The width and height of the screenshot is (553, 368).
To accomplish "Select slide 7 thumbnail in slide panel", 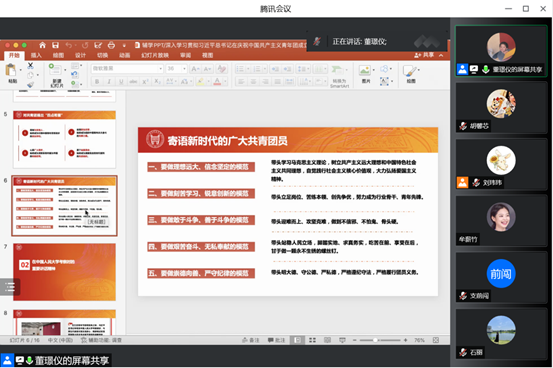I will click(x=64, y=272).
